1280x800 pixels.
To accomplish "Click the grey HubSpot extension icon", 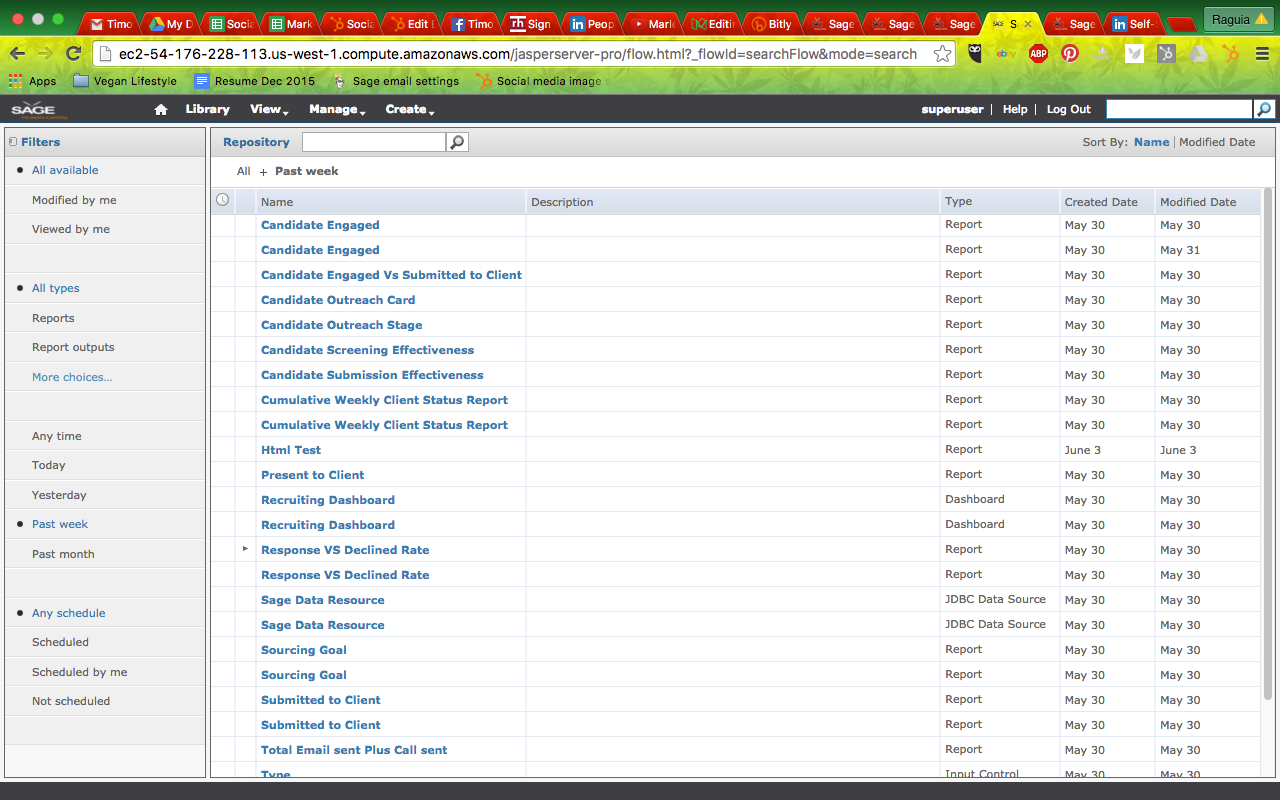I will coord(1166,54).
